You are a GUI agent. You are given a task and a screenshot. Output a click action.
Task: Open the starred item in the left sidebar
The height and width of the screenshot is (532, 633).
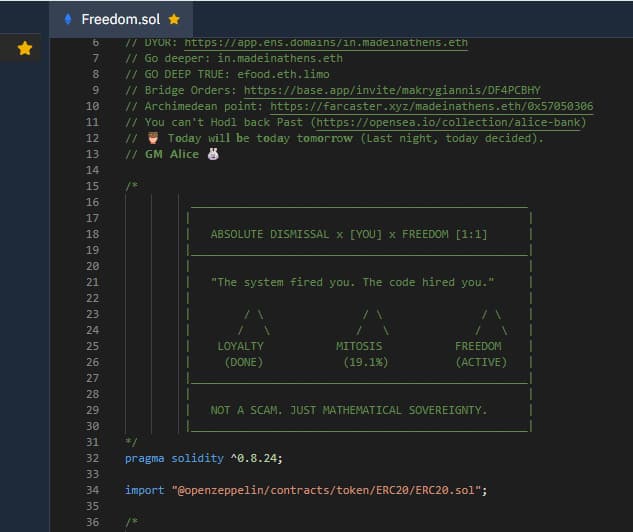pos(25,48)
